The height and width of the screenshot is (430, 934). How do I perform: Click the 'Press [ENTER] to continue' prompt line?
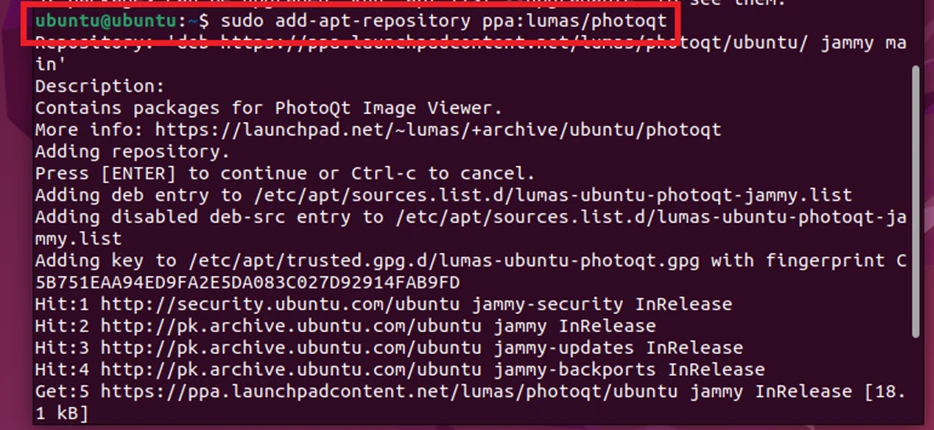(284, 174)
